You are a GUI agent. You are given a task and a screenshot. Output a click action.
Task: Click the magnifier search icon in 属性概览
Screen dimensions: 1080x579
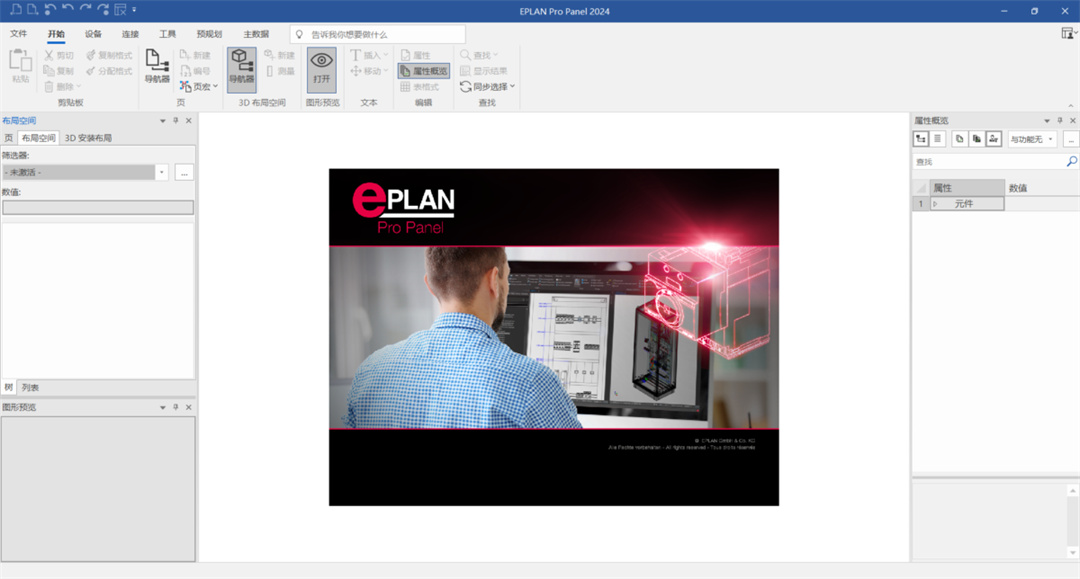[x=1072, y=162]
